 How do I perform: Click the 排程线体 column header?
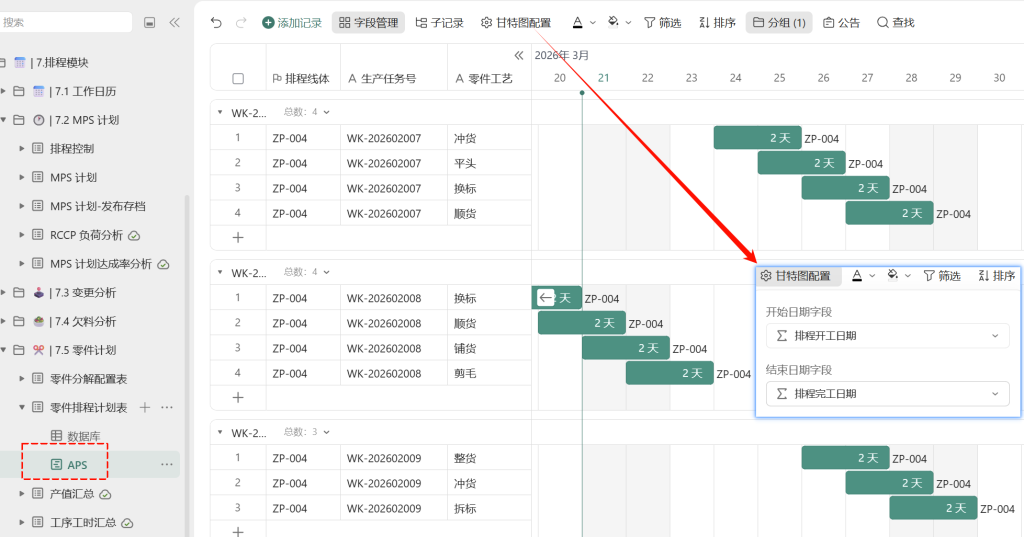coord(301,78)
